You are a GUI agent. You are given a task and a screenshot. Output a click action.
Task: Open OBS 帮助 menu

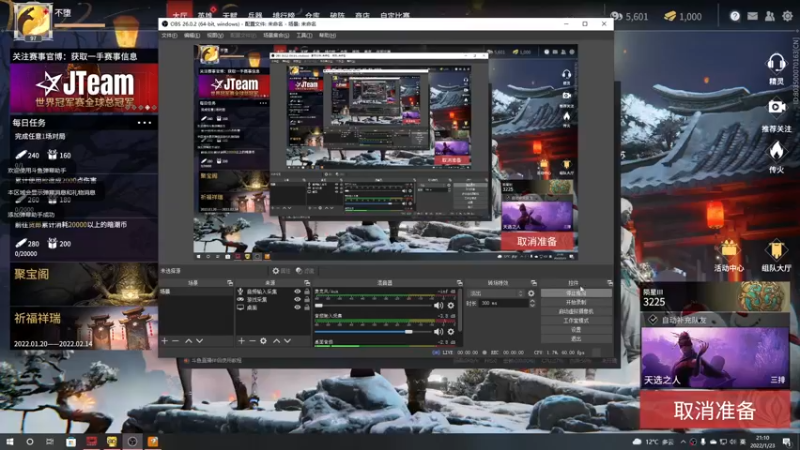coord(327,36)
